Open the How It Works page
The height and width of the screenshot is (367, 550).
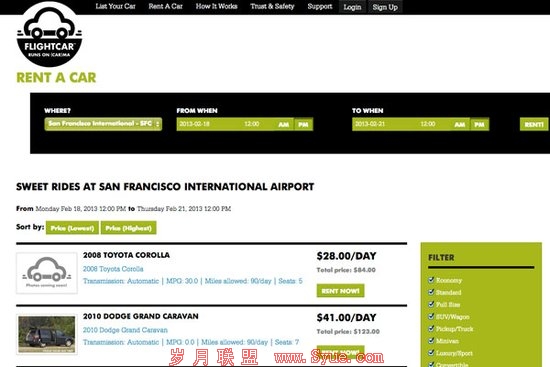pyautogui.click(x=216, y=6)
